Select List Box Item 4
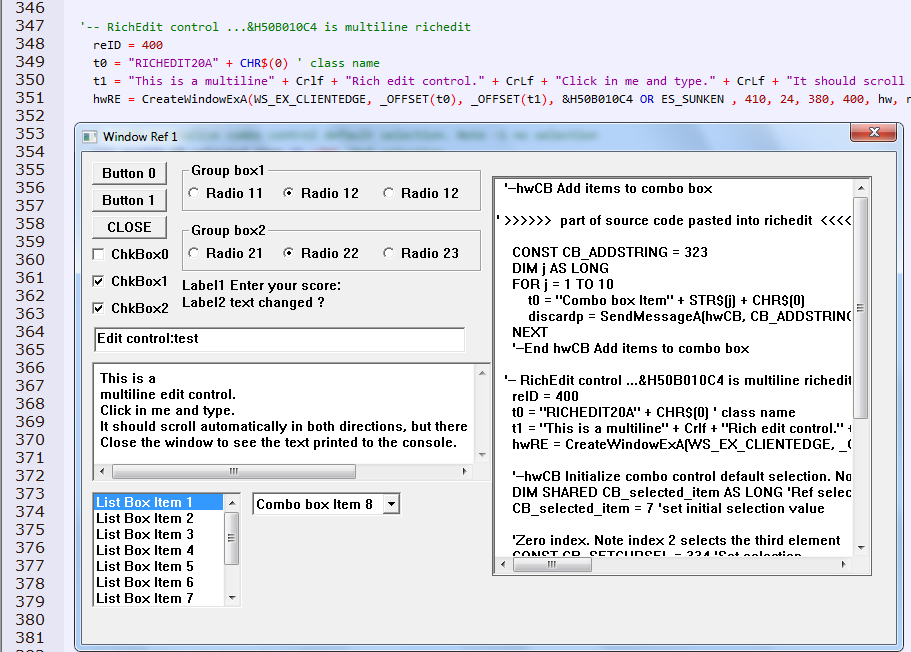The width and height of the screenshot is (911, 652). coord(145,550)
